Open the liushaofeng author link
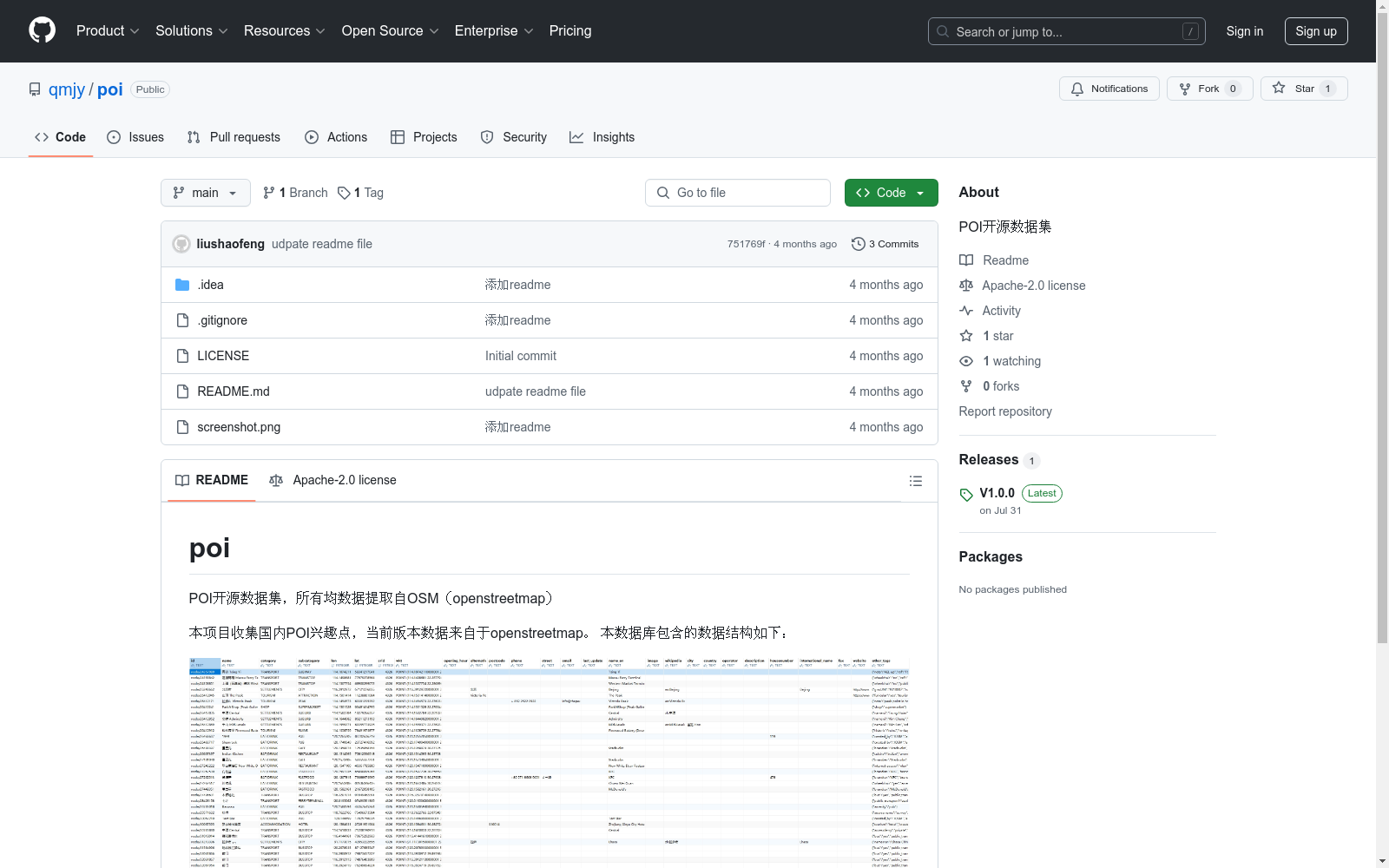The image size is (1389, 868). [231, 244]
